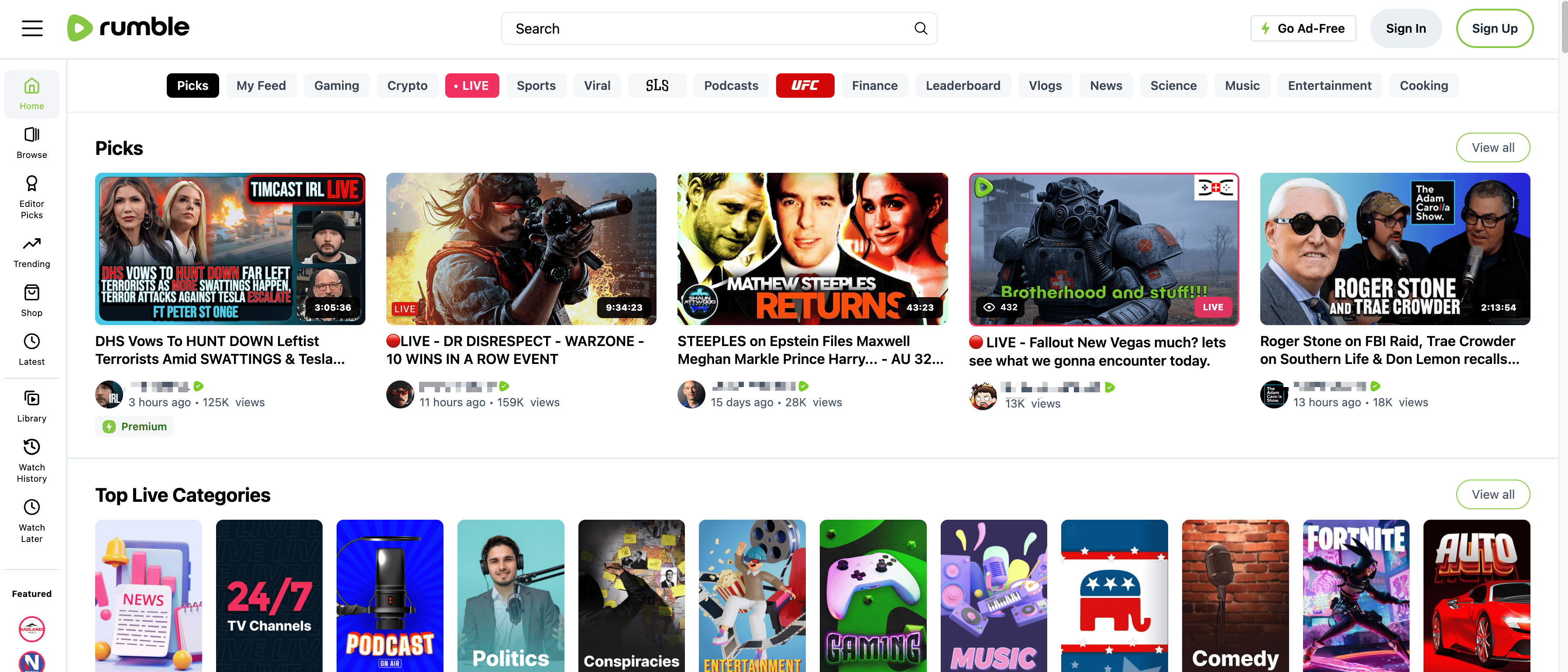Open Watch History in the sidebar
The height and width of the screenshot is (672, 1568).
[x=32, y=460]
